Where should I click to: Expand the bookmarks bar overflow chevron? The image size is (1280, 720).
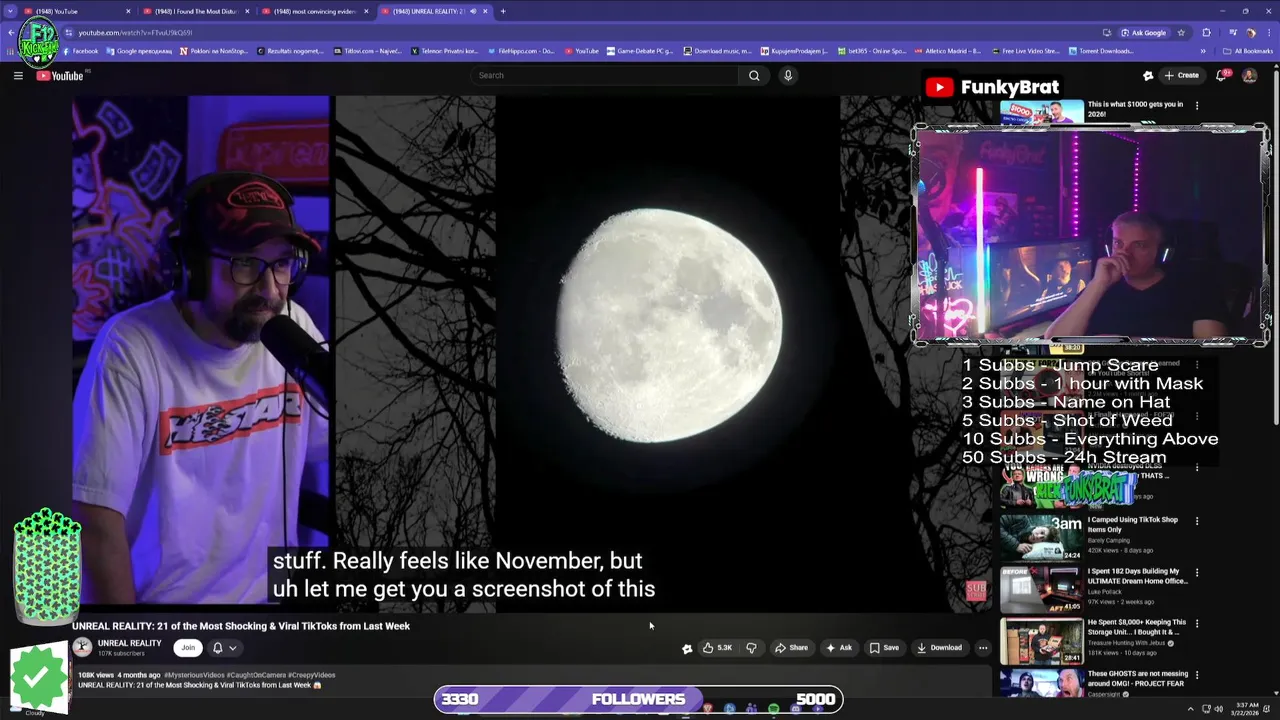(1203, 51)
